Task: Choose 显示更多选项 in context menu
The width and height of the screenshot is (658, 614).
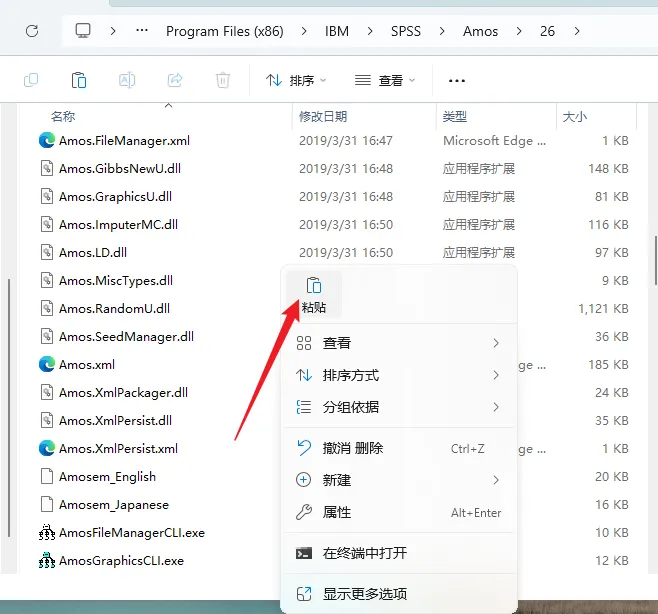Action: [x=399, y=594]
